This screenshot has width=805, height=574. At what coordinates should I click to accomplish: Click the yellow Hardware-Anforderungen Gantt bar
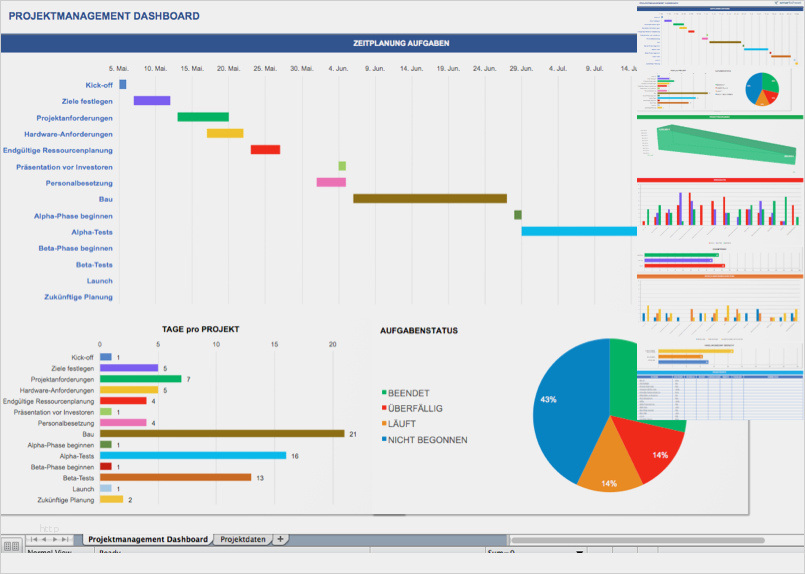click(x=225, y=133)
